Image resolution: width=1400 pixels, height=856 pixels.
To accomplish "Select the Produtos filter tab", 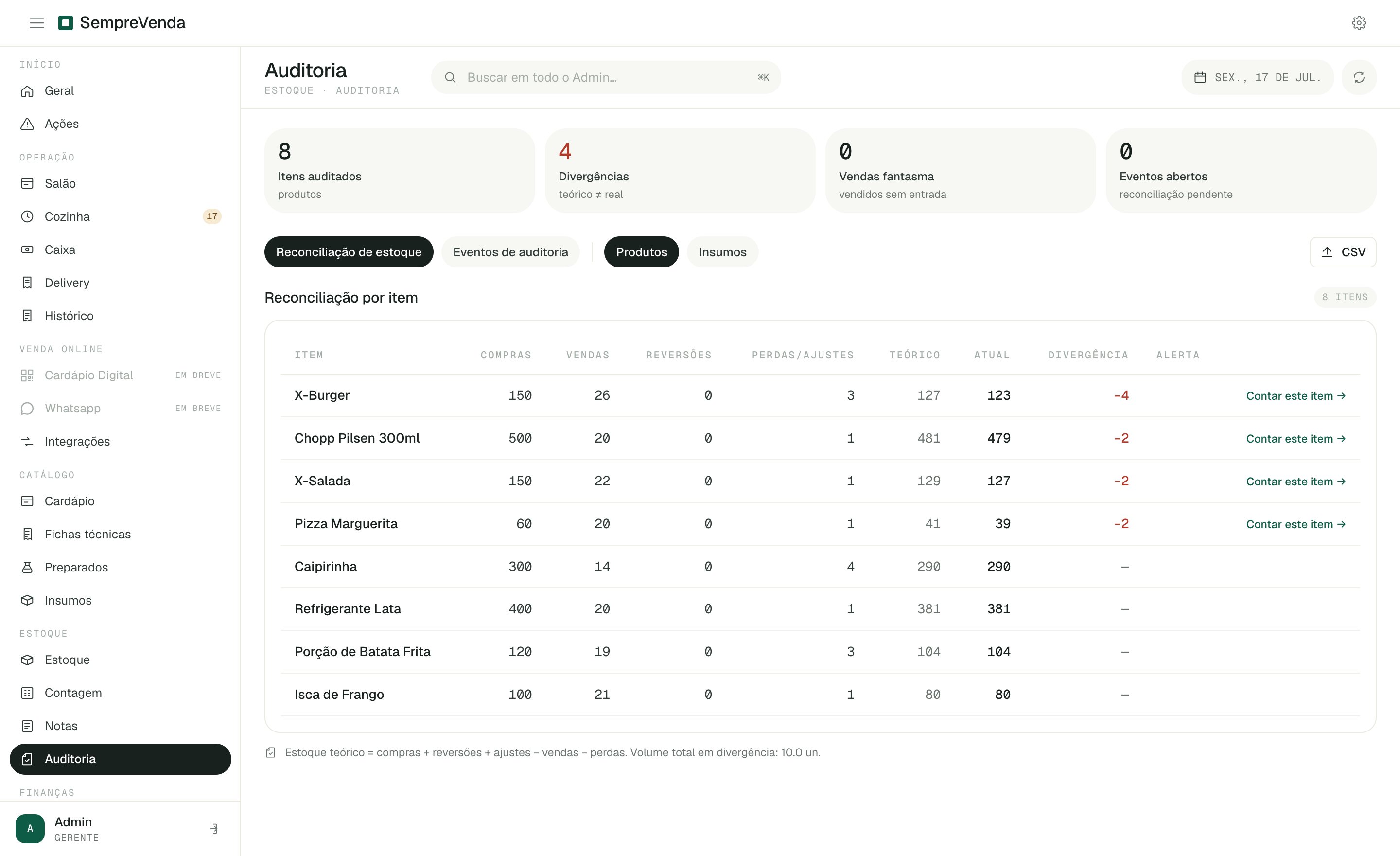I will (x=641, y=252).
